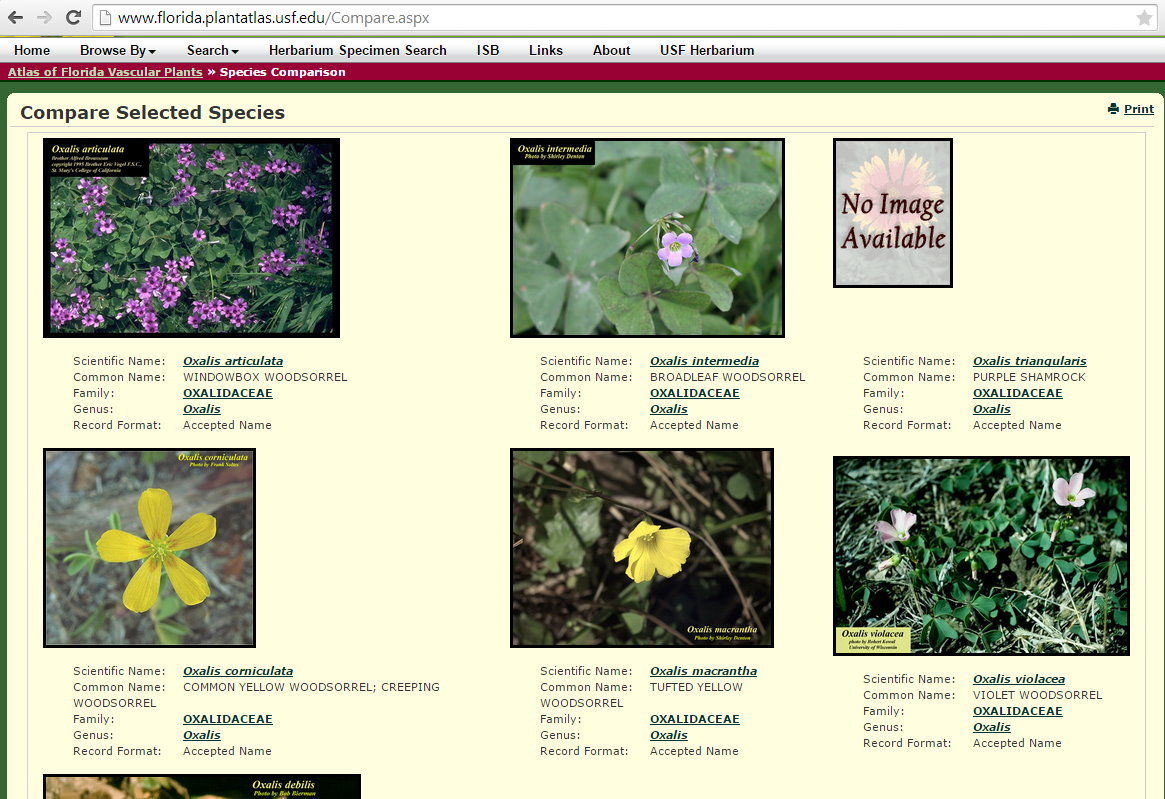Image resolution: width=1165 pixels, height=799 pixels.
Task: Click the Oxalis violacea photo
Action: (981, 556)
